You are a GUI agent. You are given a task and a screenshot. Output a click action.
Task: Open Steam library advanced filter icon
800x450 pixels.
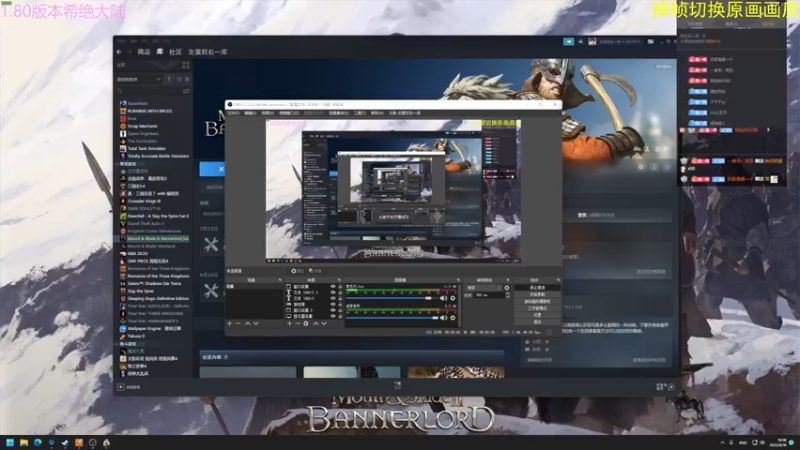pos(186,91)
